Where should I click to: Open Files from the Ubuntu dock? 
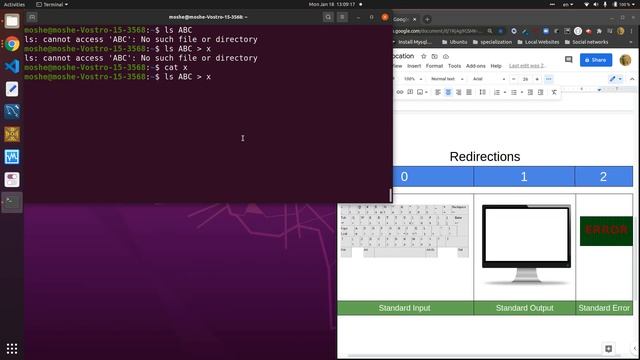pyautogui.click(x=12, y=21)
